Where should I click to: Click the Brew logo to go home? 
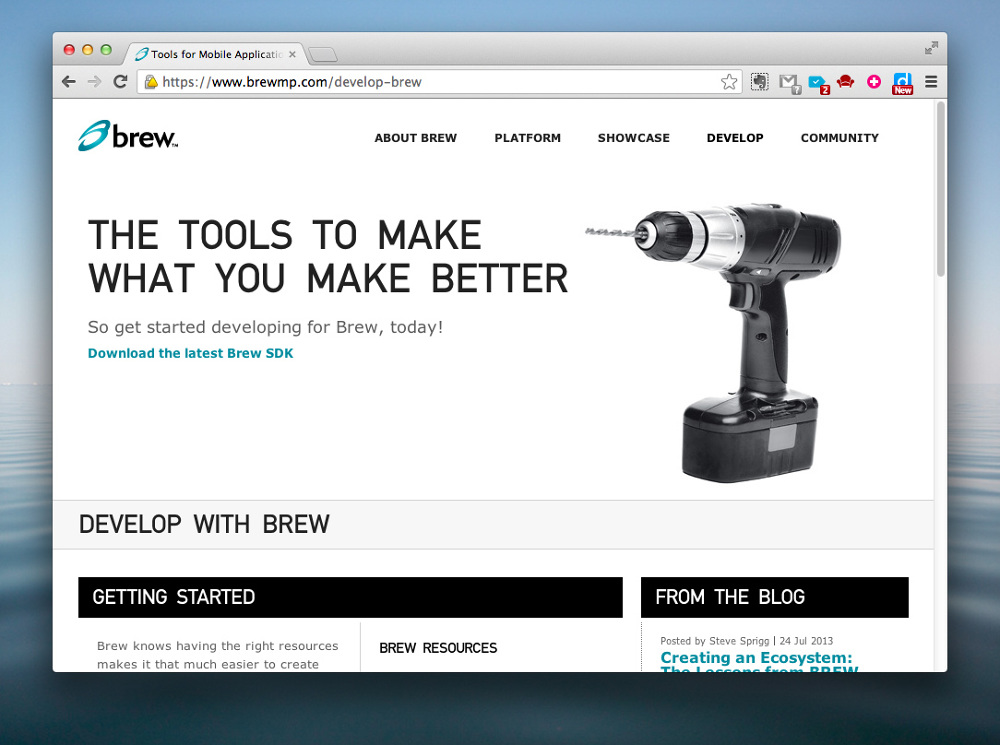[128, 136]
